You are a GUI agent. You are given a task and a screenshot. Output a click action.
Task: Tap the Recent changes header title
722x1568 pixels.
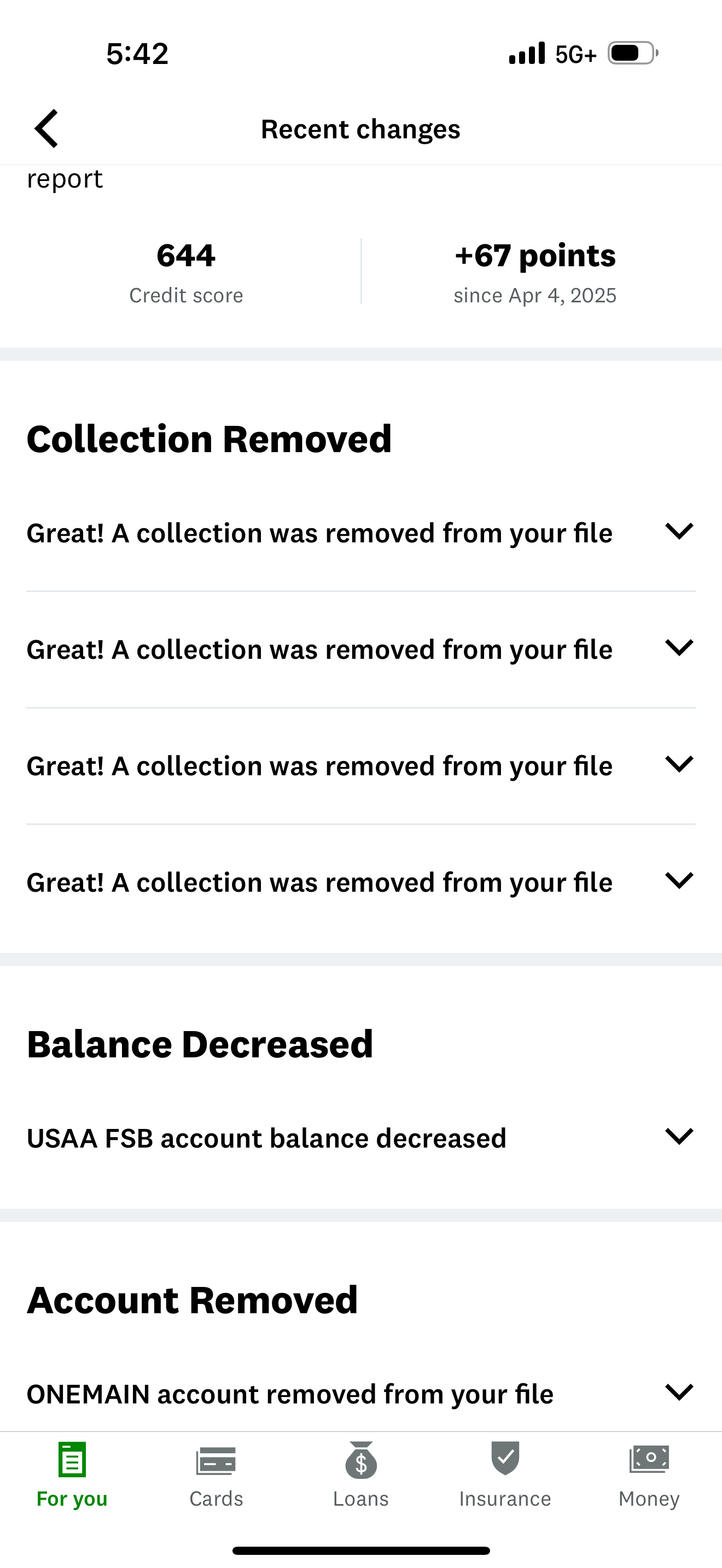pyautogui.click(x=360, y=128)
